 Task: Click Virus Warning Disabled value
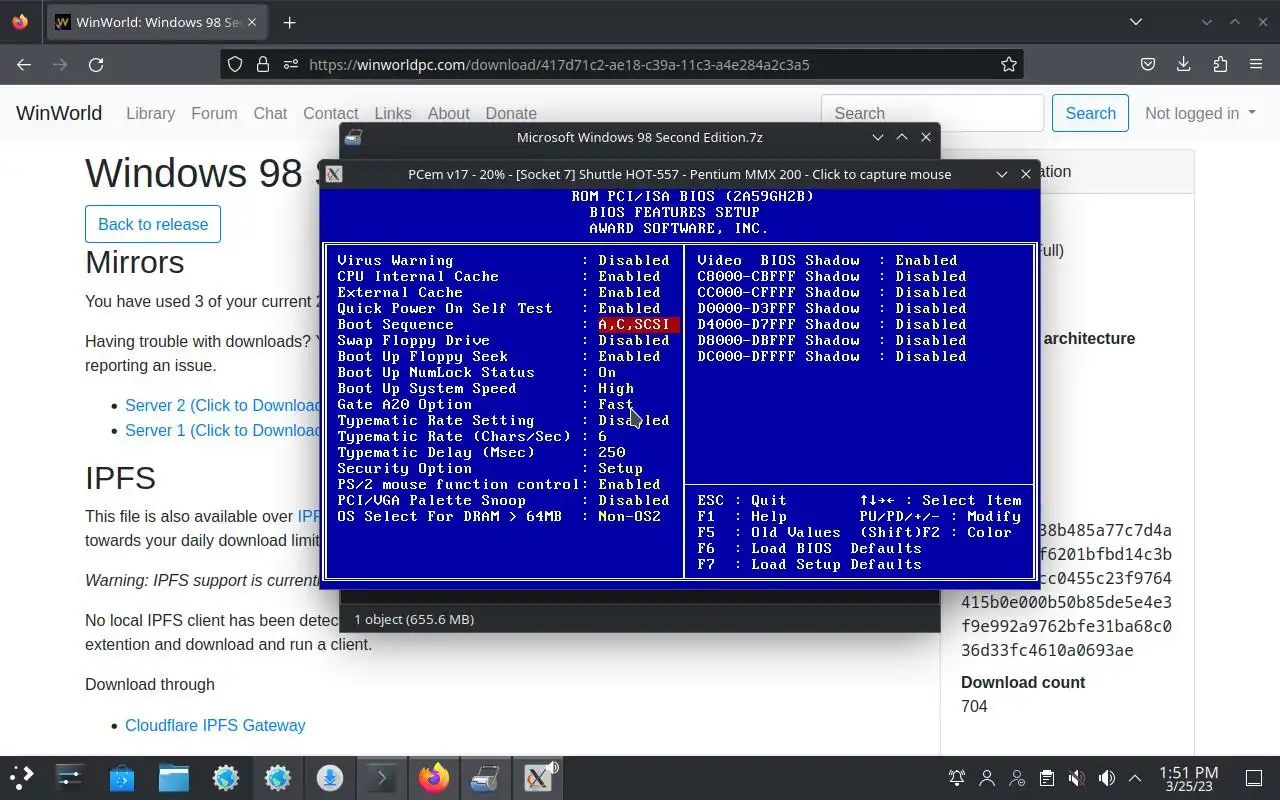point(634,260)
